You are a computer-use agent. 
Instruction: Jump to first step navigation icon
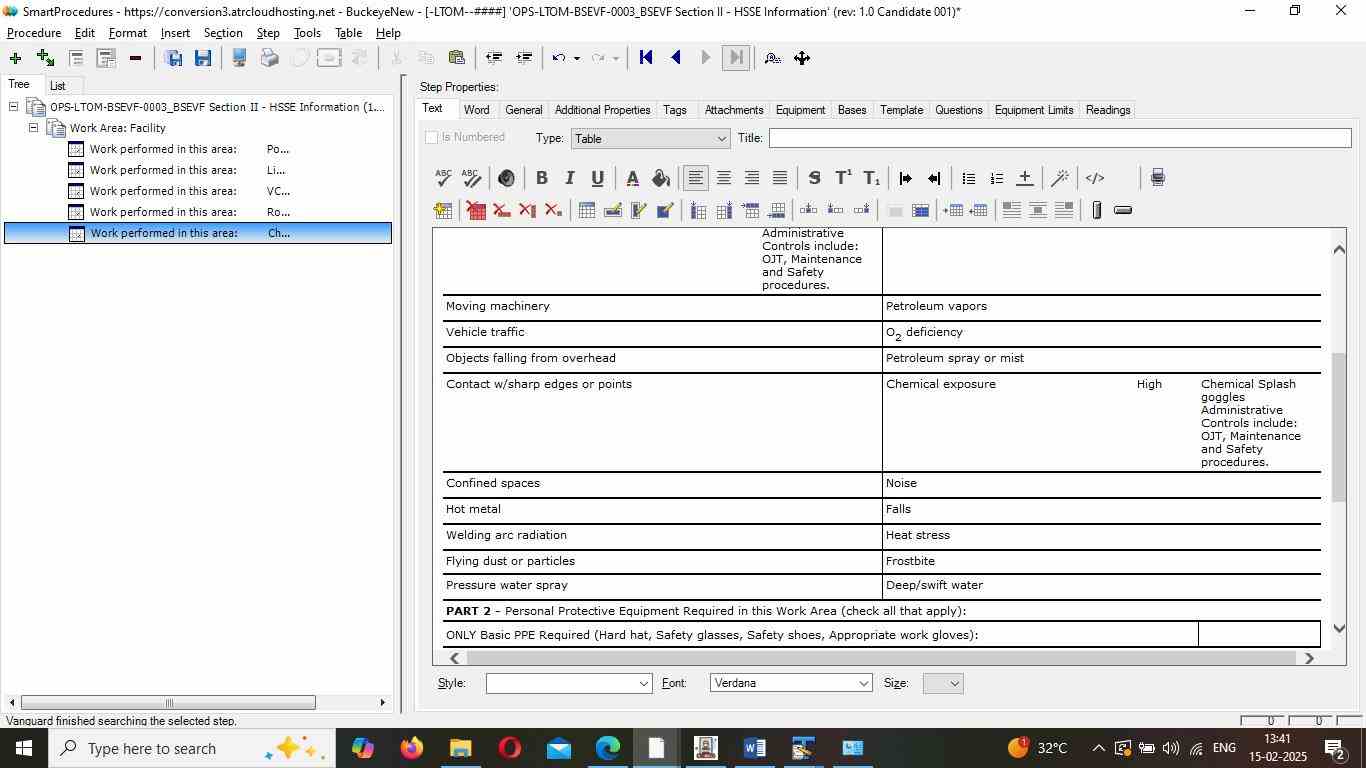tap(646, 58)
